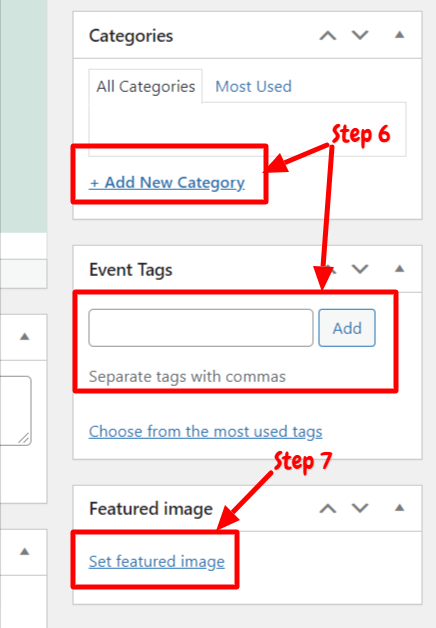The image size is (436, 628).
Task: Select the Separate tags with commas hint
Action: tap(187, 377)
